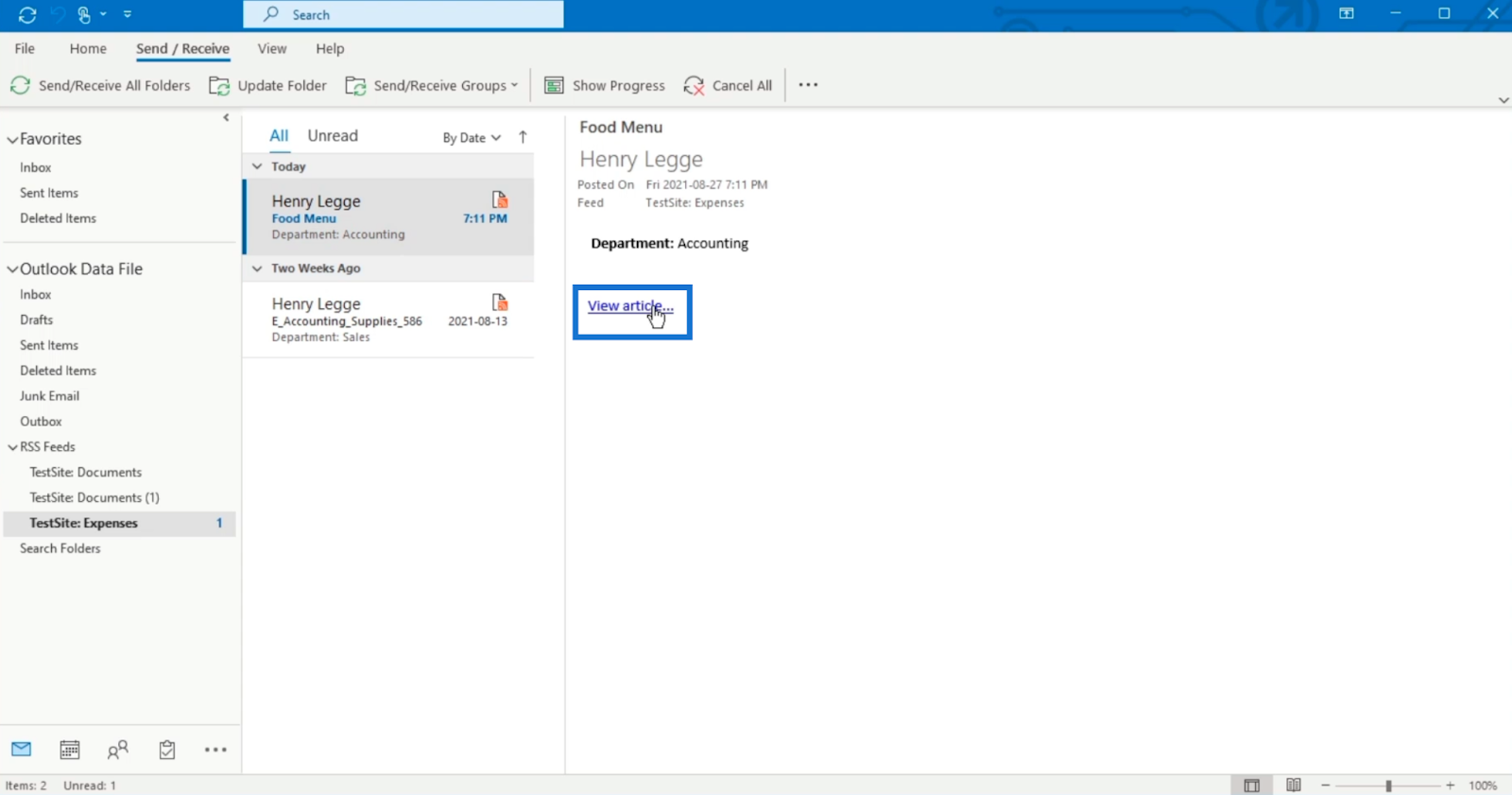Viewport: 1512px width, 795px height.
Task: Select the Food Menu message
Action: (388, 217)
